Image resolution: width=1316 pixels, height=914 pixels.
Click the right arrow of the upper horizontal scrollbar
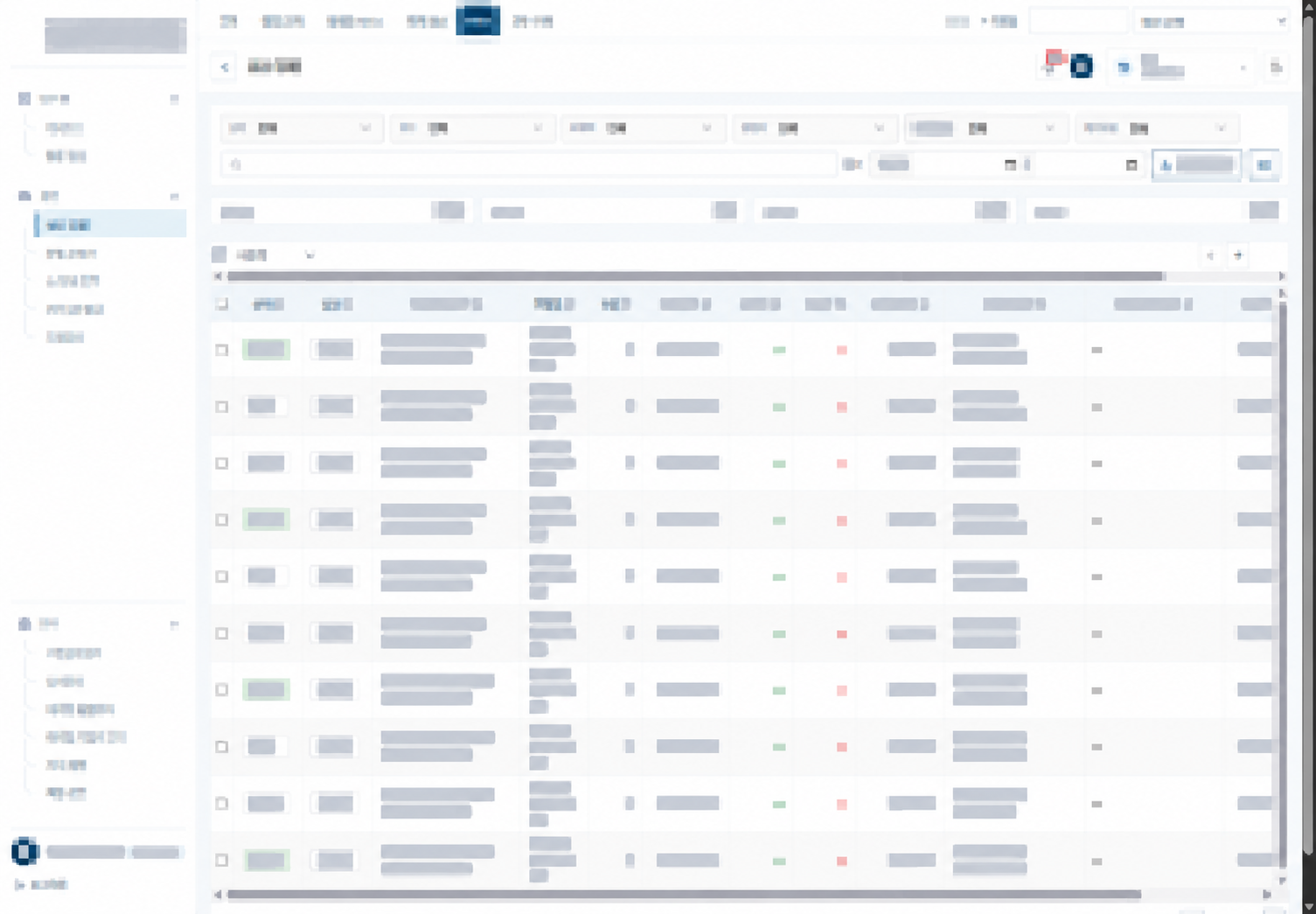pos(1281,276)
